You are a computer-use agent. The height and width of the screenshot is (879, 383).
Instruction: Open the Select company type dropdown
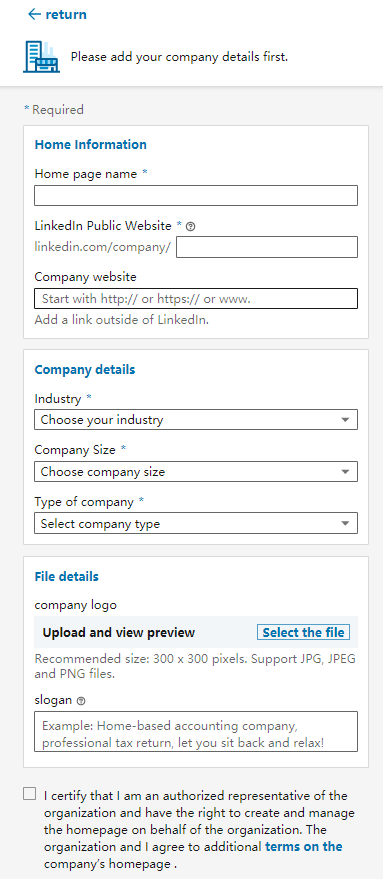[x=196, y=524]
